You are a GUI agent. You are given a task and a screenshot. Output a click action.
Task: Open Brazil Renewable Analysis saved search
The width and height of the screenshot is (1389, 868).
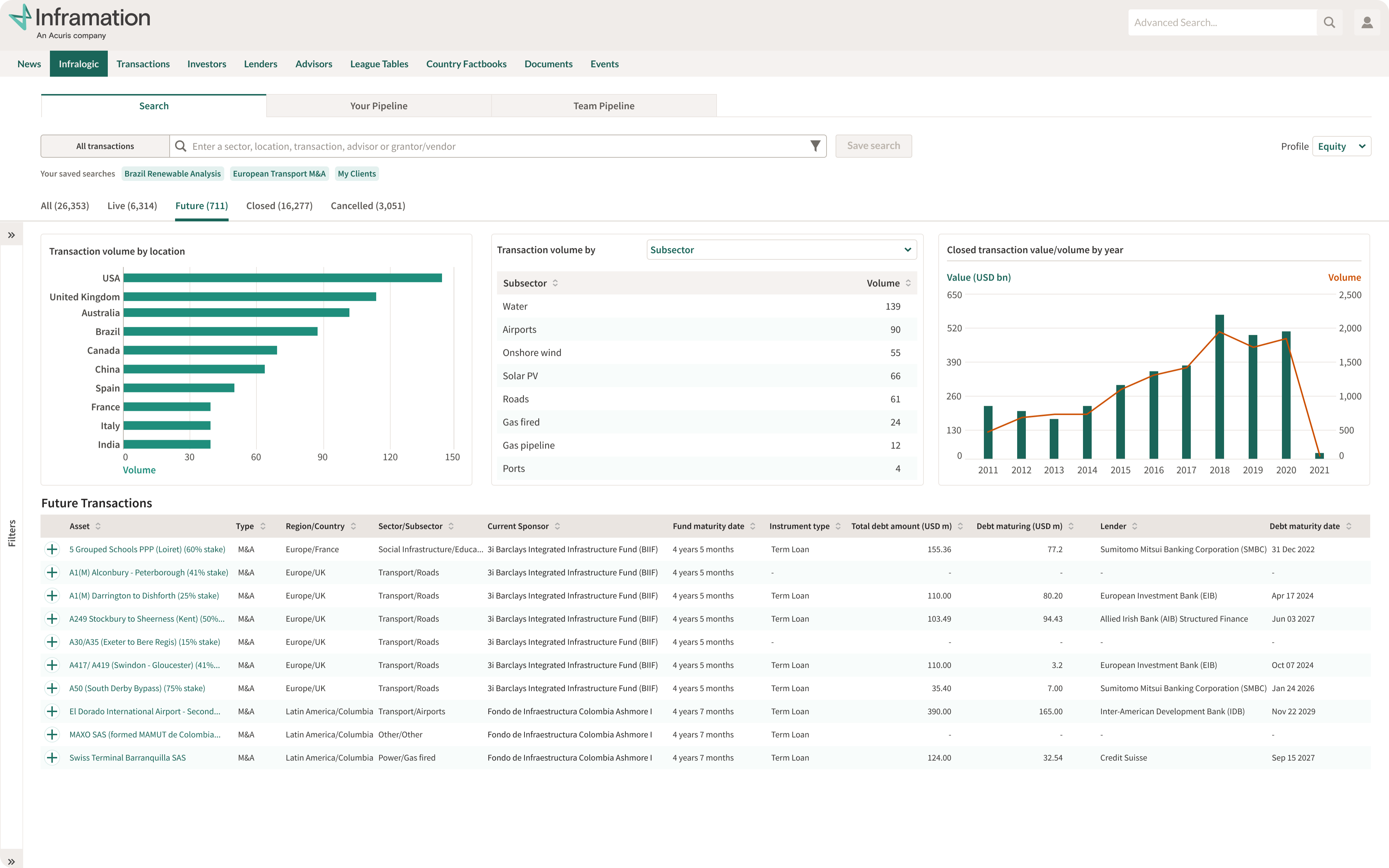[x=172, y=173]
